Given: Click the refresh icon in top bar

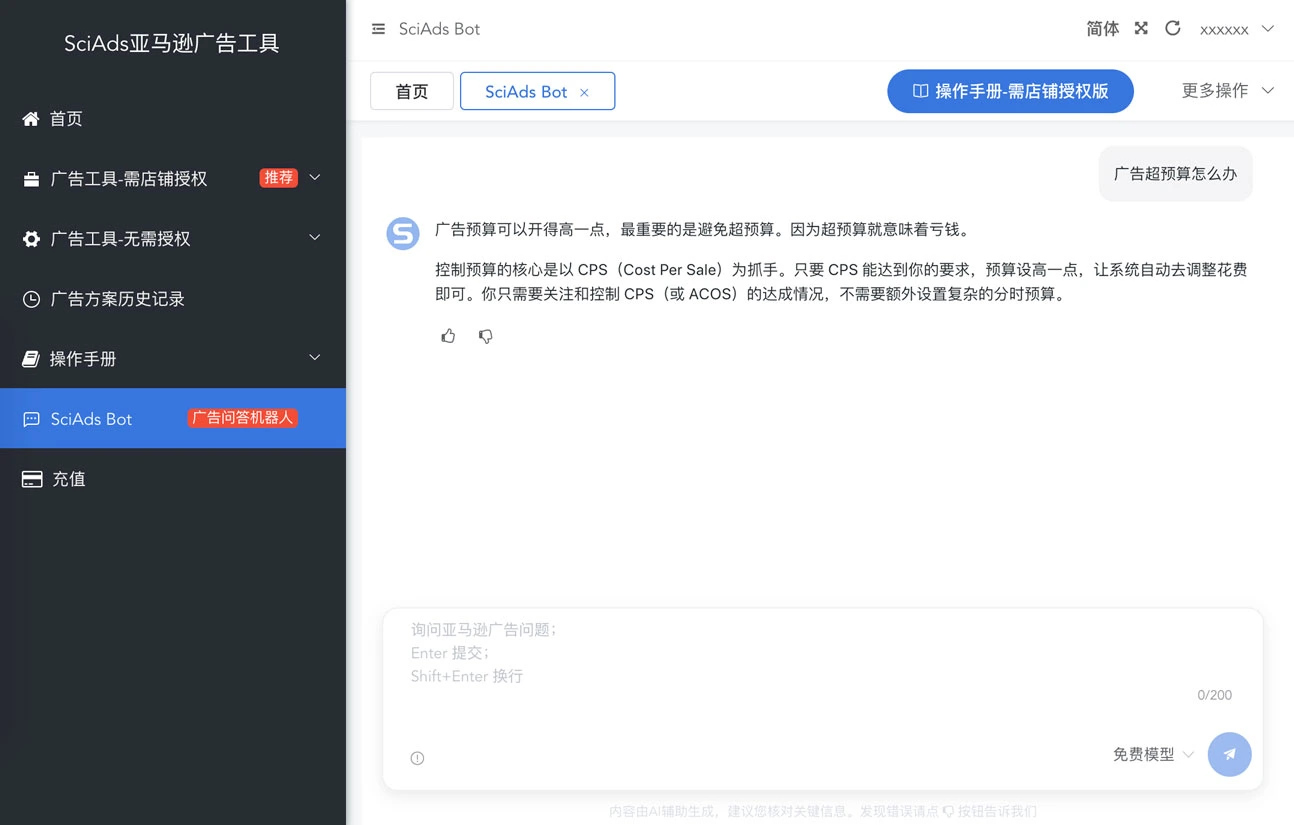Looking at the screenshot, I should 1173,29.
